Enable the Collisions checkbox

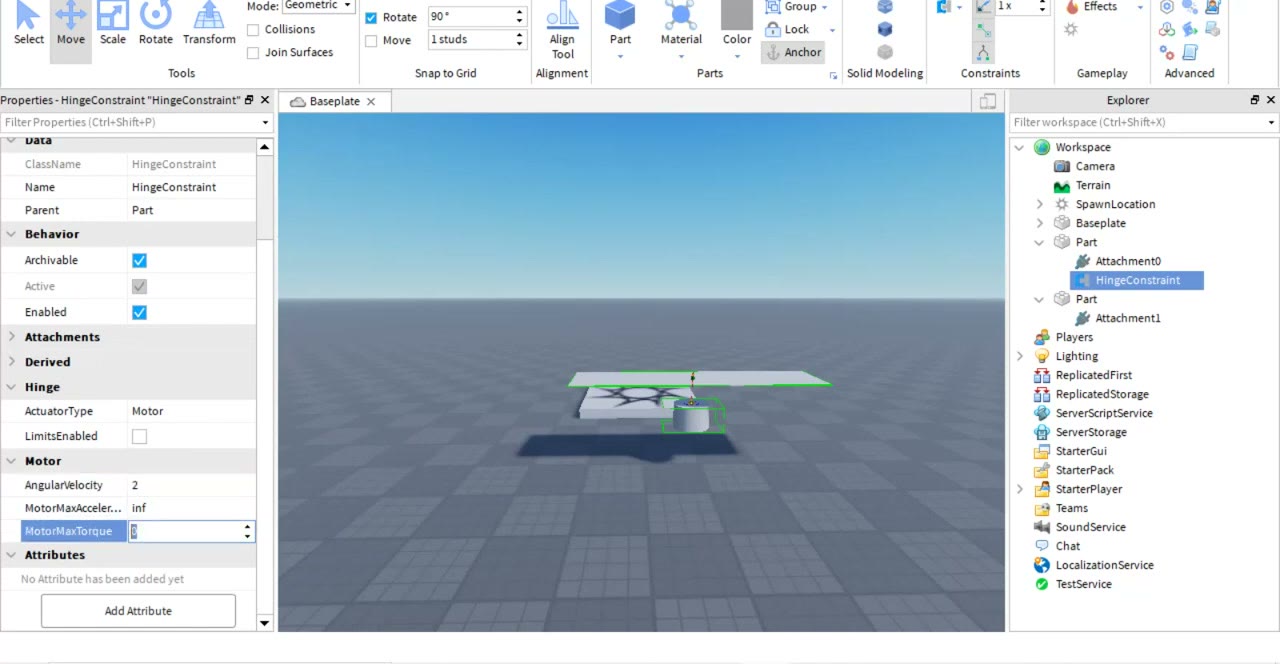pyautogui.click(x=253, y=30)
